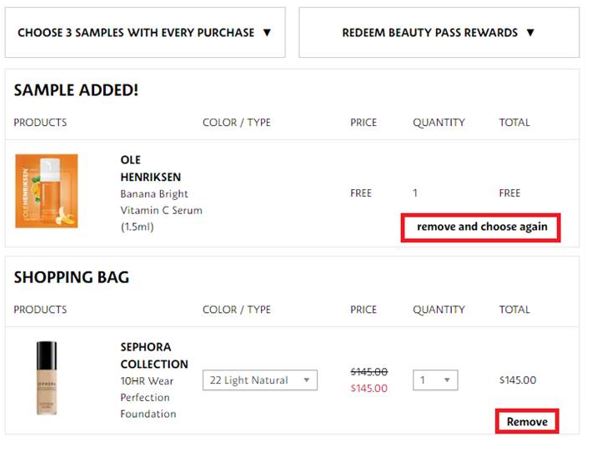Click arrow on the quantity selector
The height and width of the screenshot is (456, 594).
447,380
